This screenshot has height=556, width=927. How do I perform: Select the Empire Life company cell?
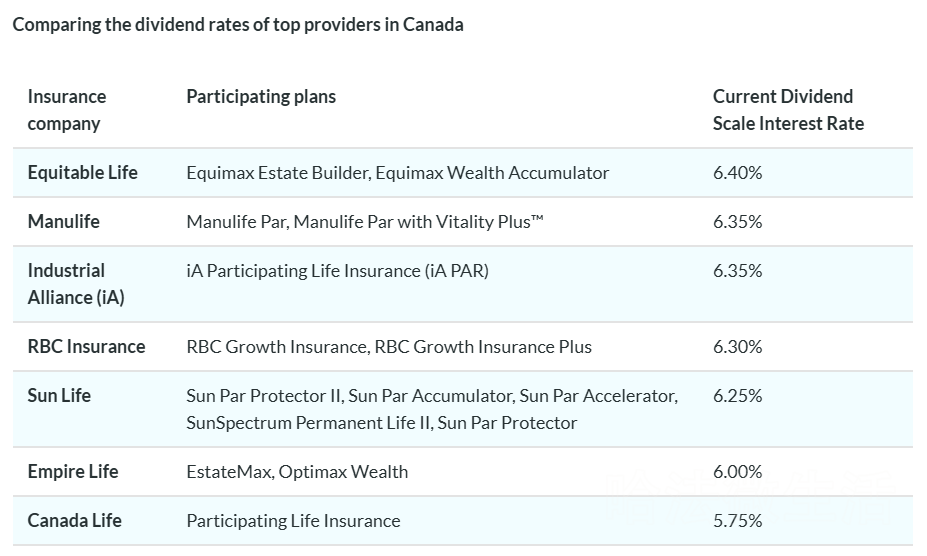point(73,472)
